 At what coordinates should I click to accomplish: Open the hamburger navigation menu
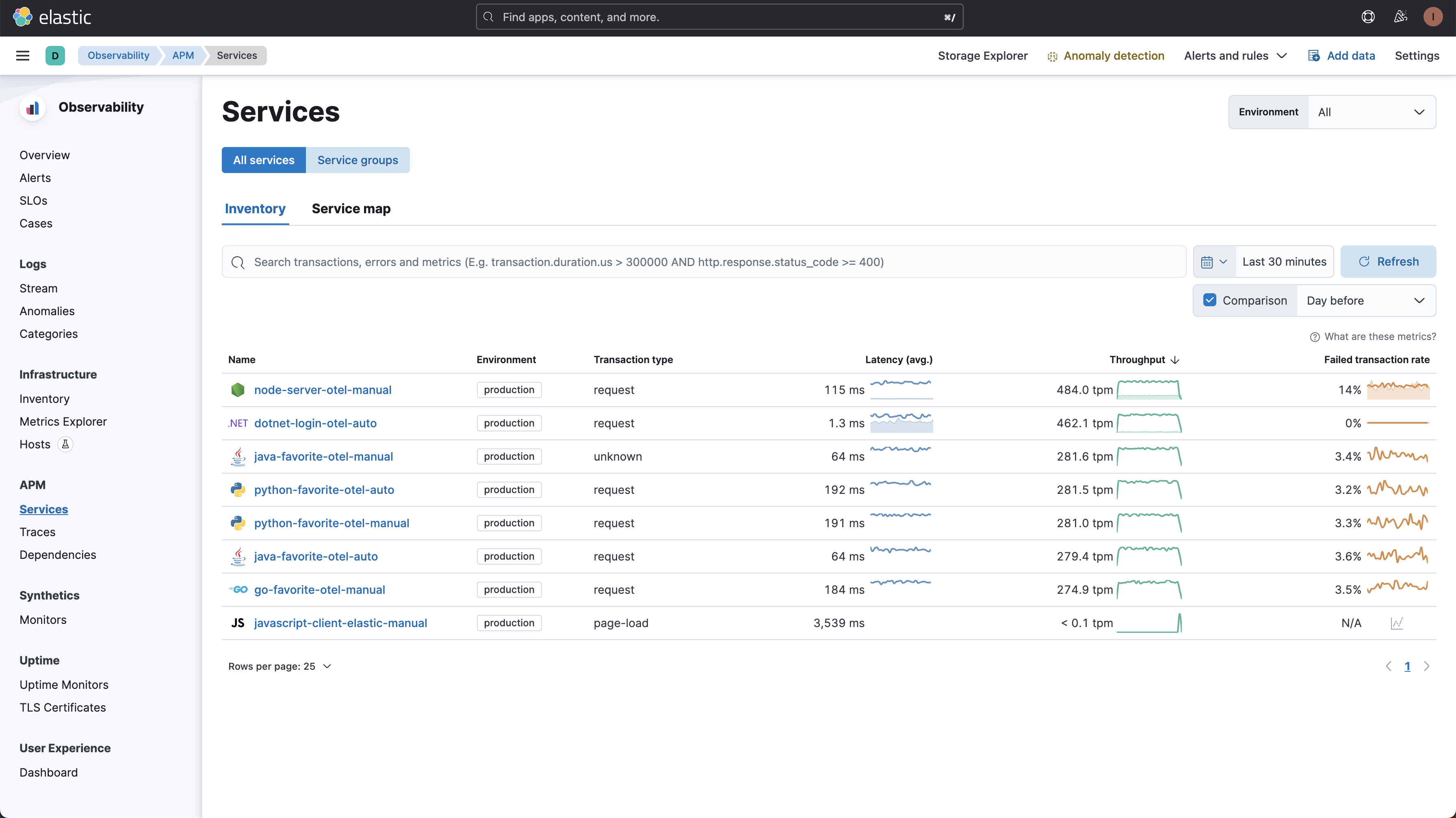(x=23, y=55)
